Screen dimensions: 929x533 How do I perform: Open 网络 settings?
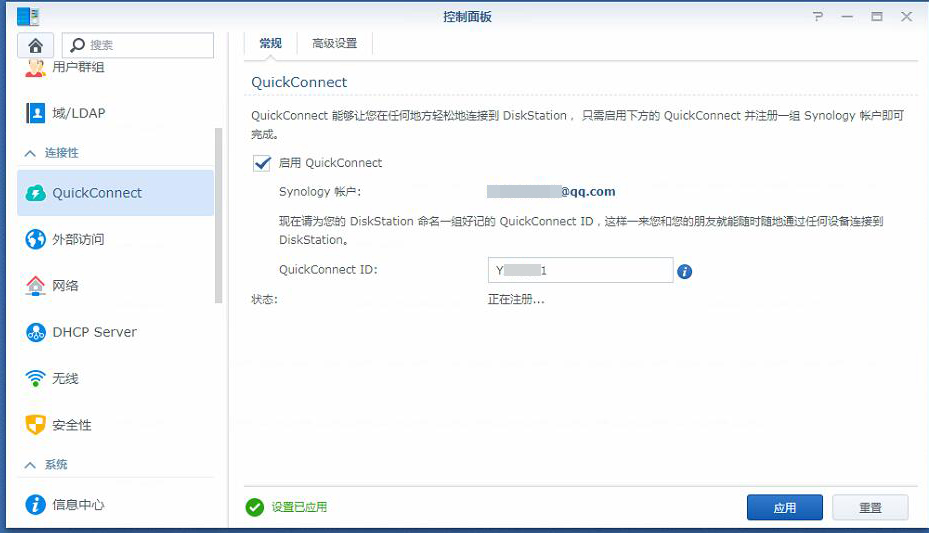point(115,285)
